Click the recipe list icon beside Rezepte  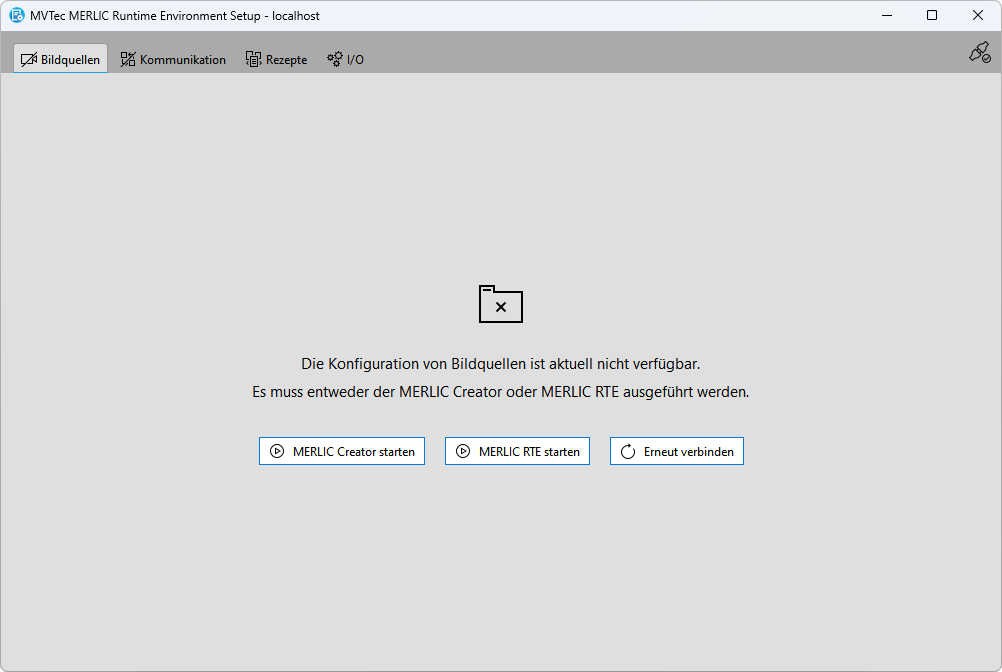(x=254, y=59)
